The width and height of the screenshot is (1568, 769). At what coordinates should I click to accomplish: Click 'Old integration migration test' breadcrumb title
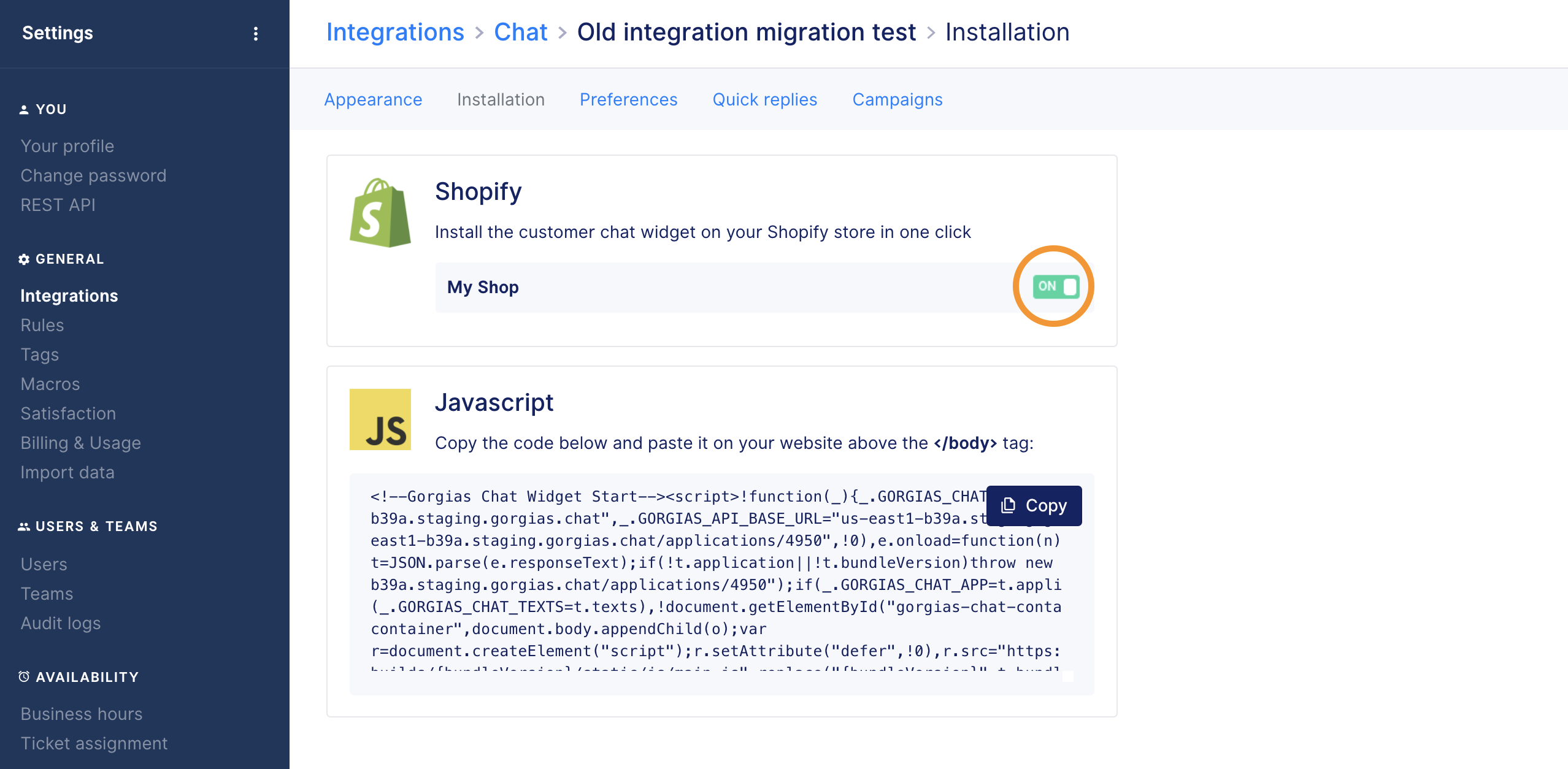[747, 33]
